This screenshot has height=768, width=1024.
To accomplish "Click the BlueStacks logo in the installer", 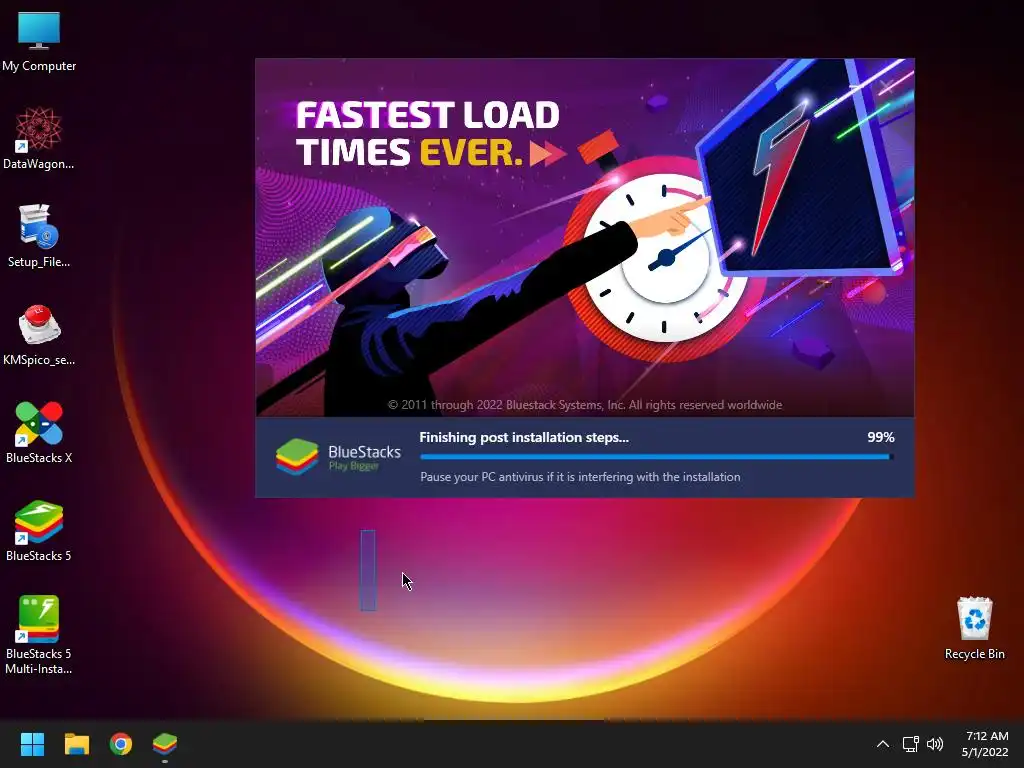I will [338, 456].
